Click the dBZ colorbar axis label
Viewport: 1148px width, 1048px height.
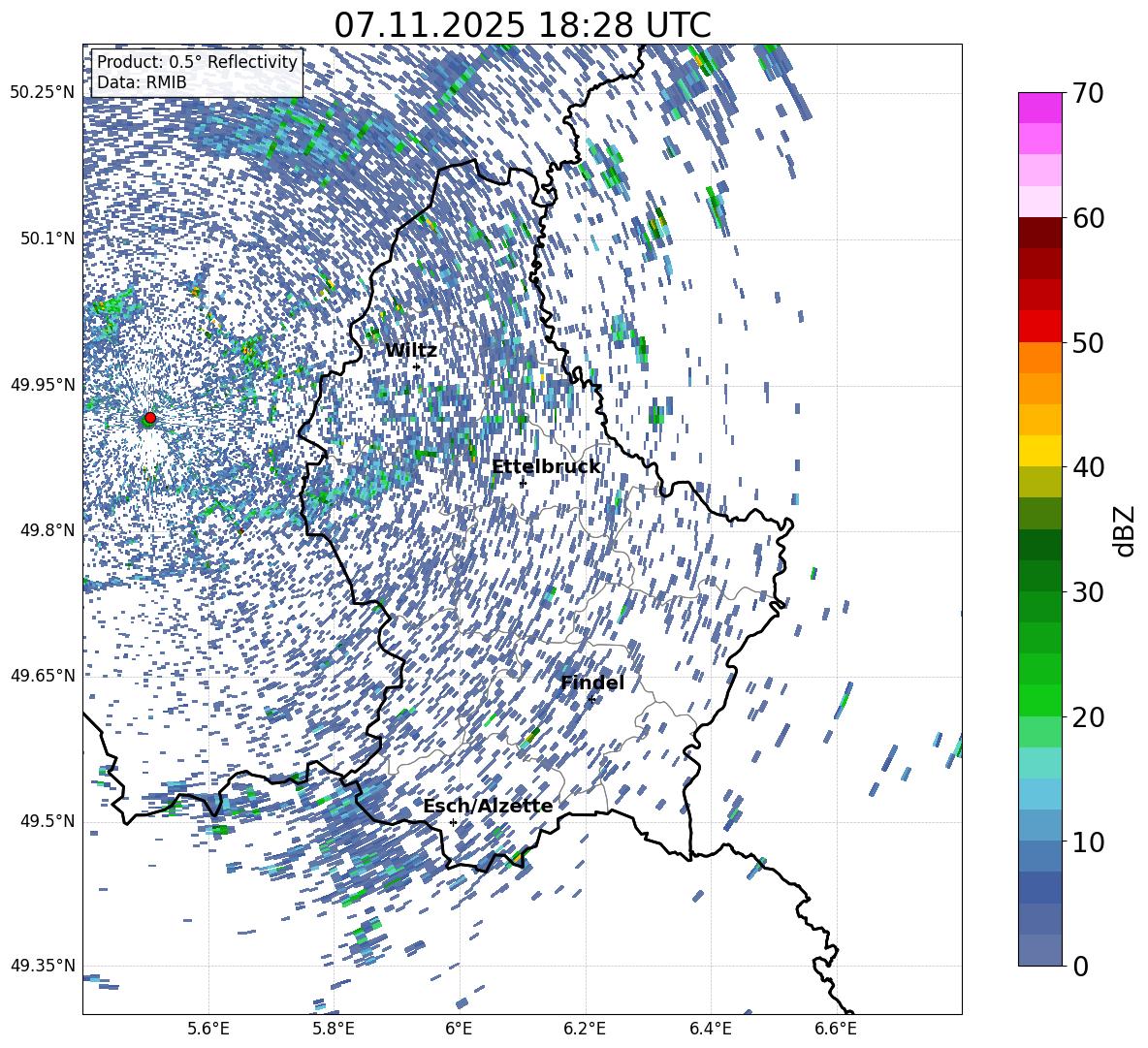(x=1126, y=530)
